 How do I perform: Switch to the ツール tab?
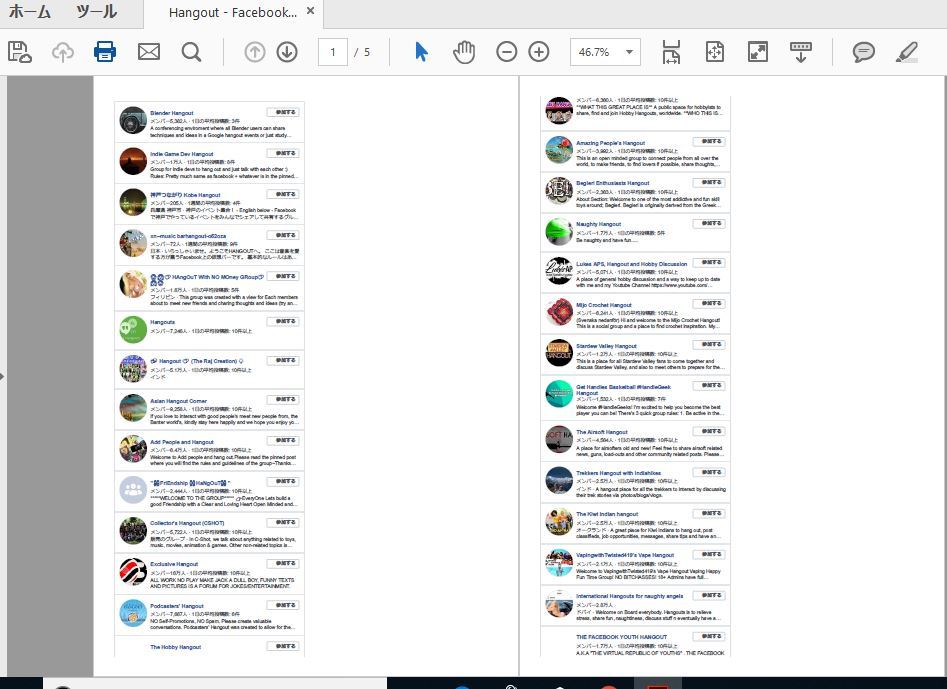pyautogui.click(x=96, y=12)
